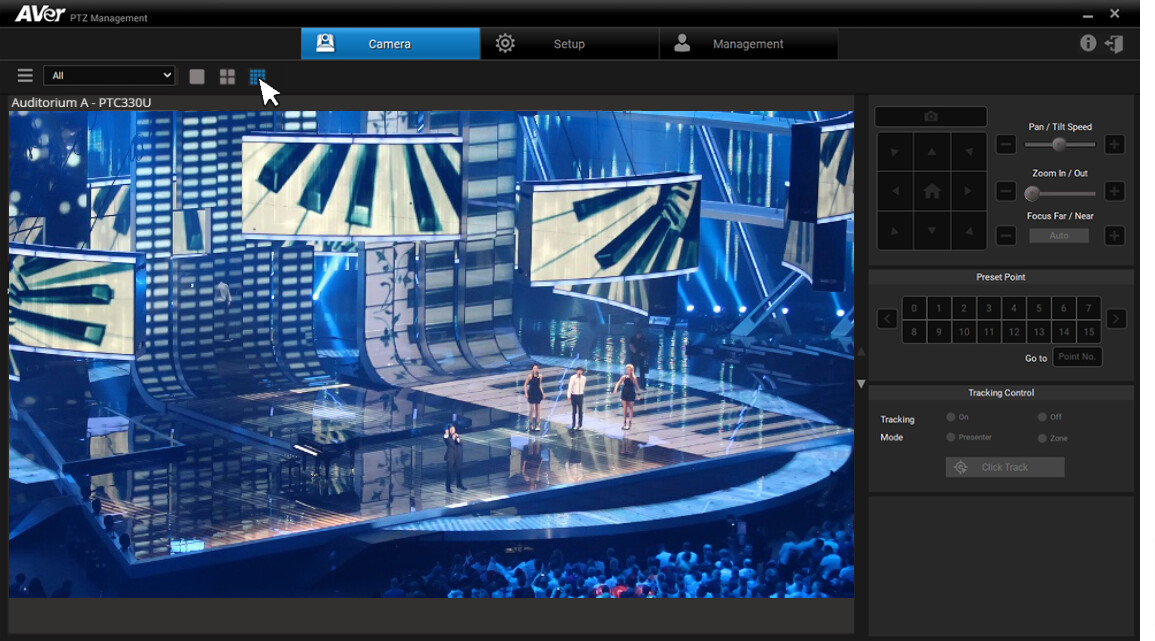Show next preset points page arrow
This screenshot has width=1155, height=641.
pos(1116,319)
